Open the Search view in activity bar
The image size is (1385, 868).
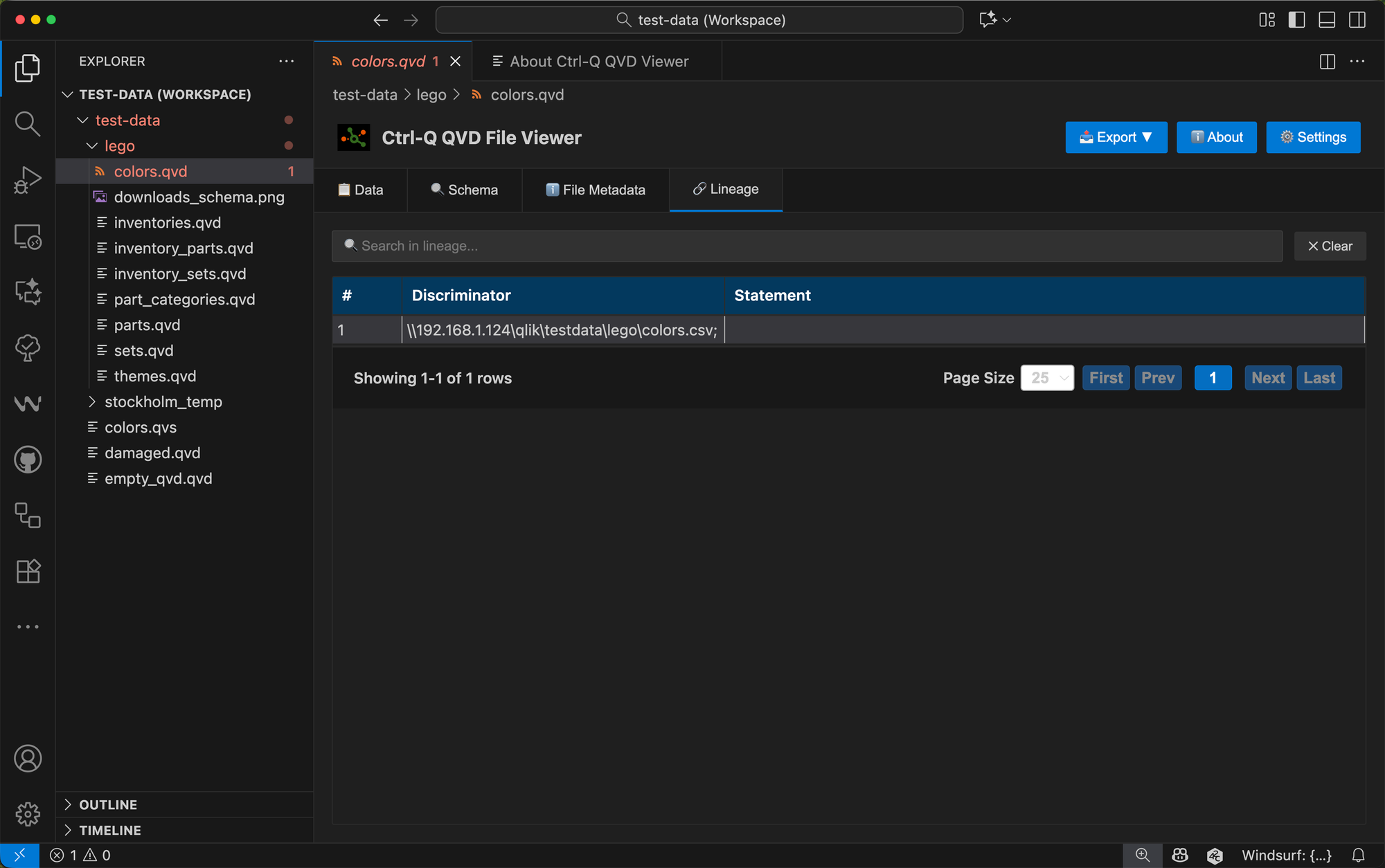pyautogui.click(x=27, y=124)
